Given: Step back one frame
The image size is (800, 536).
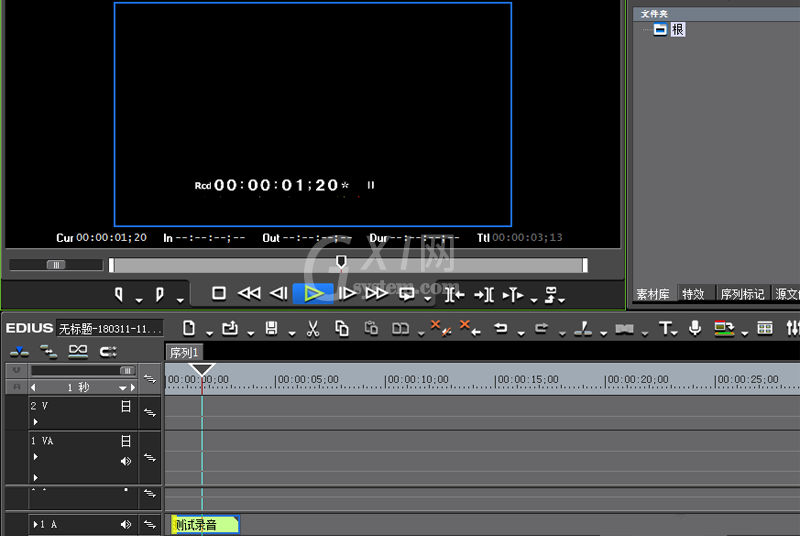Looking at the screenshot, I should (x=279, y=294).
